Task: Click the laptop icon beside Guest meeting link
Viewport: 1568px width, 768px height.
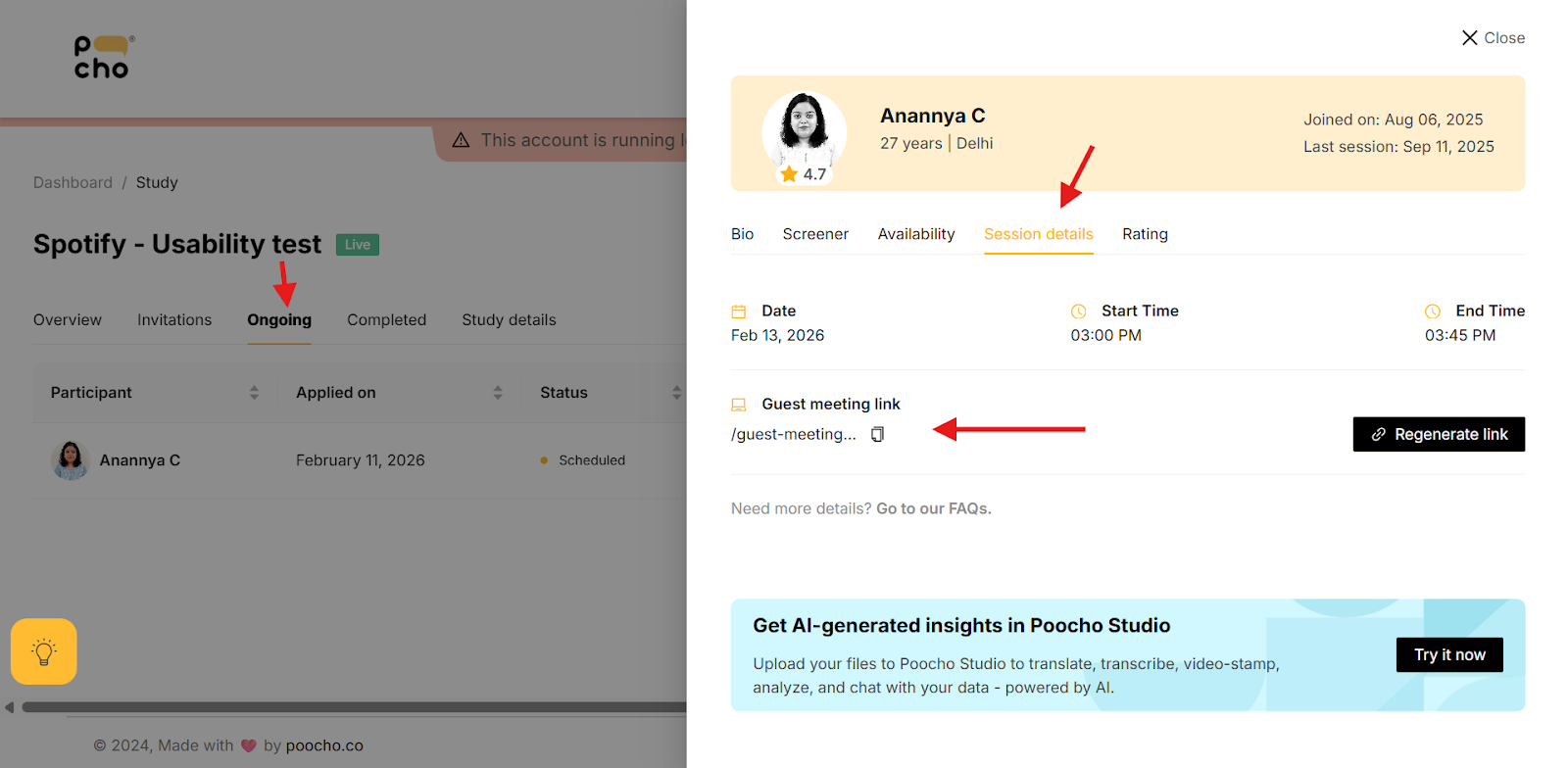Action: 739,405
